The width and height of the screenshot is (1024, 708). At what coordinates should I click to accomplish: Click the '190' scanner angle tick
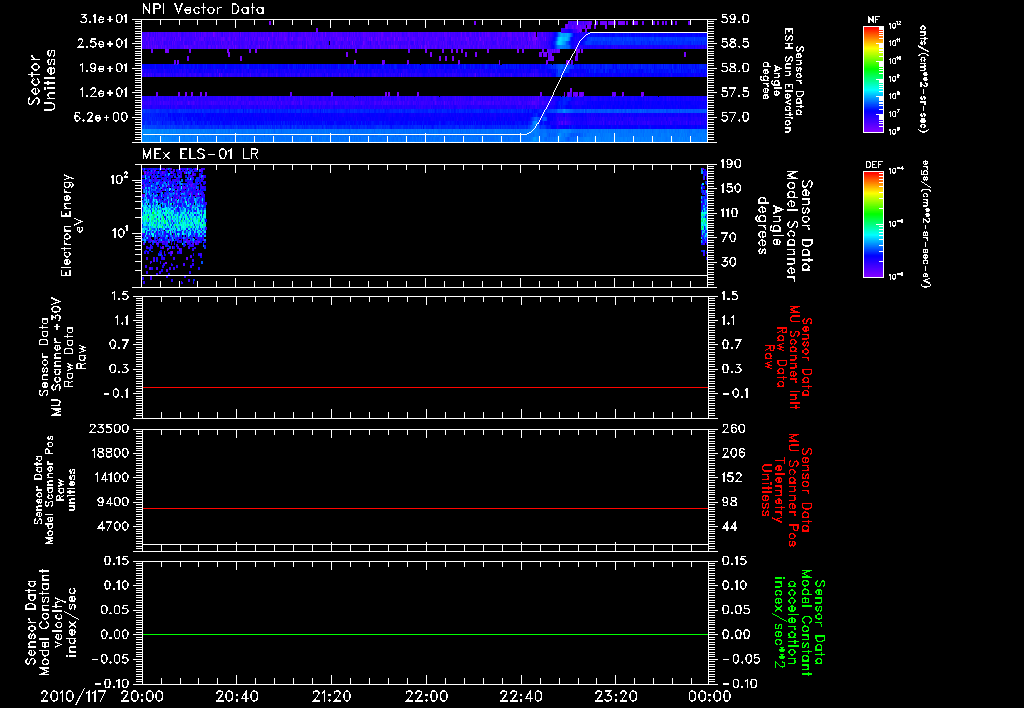tap(731, 164)
